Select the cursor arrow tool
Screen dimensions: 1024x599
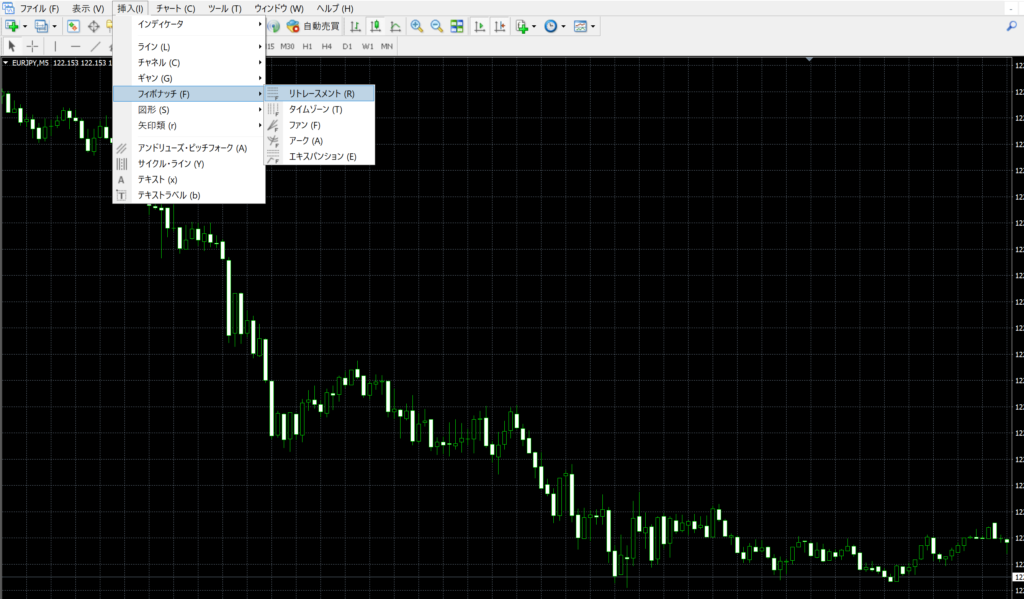12,46
